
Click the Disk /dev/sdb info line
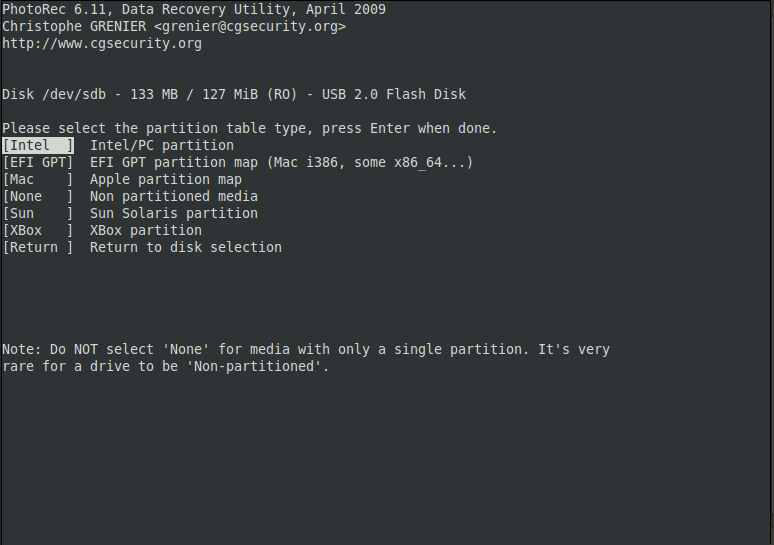(234, 94)
